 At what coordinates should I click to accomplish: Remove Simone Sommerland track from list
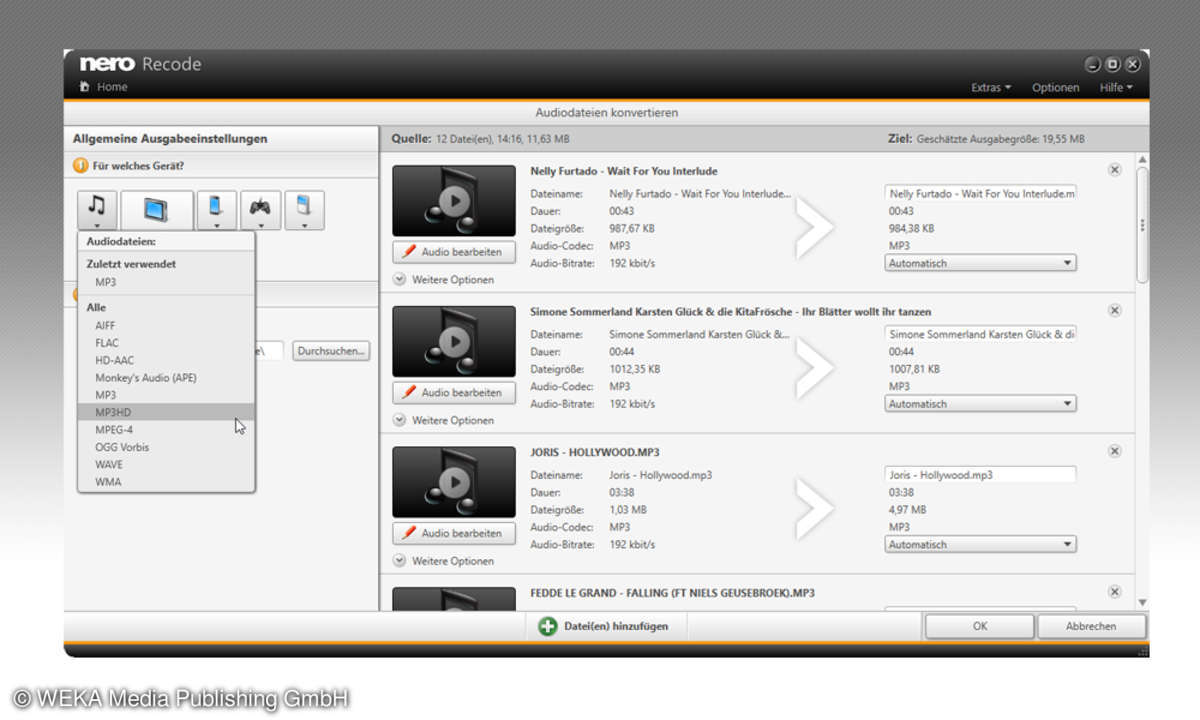[x=1115, y=311]
